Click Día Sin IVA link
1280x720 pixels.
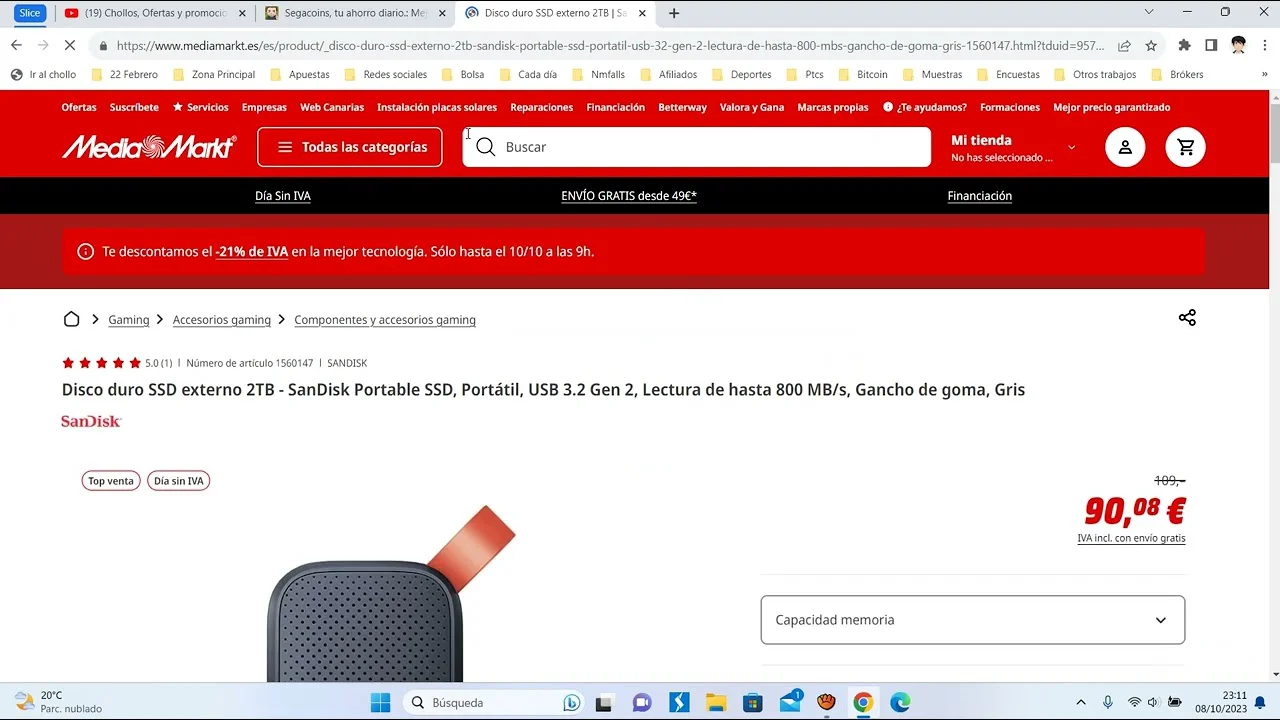click(x=283, y=196)
